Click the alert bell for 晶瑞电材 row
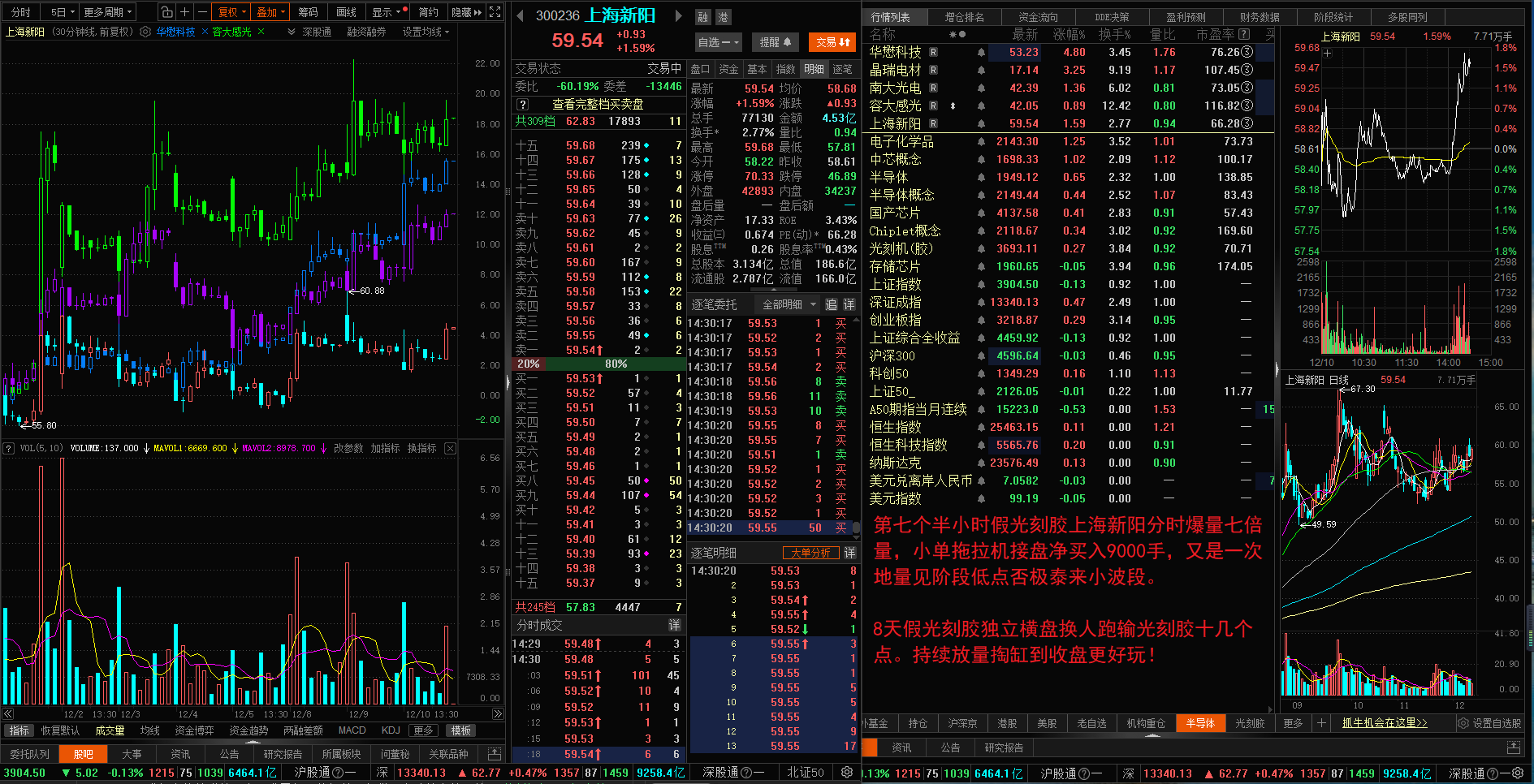 (x=981, y=71)
